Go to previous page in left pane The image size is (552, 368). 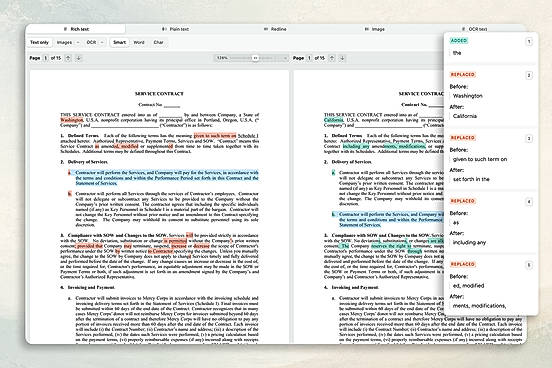click(x=68, y=58)
